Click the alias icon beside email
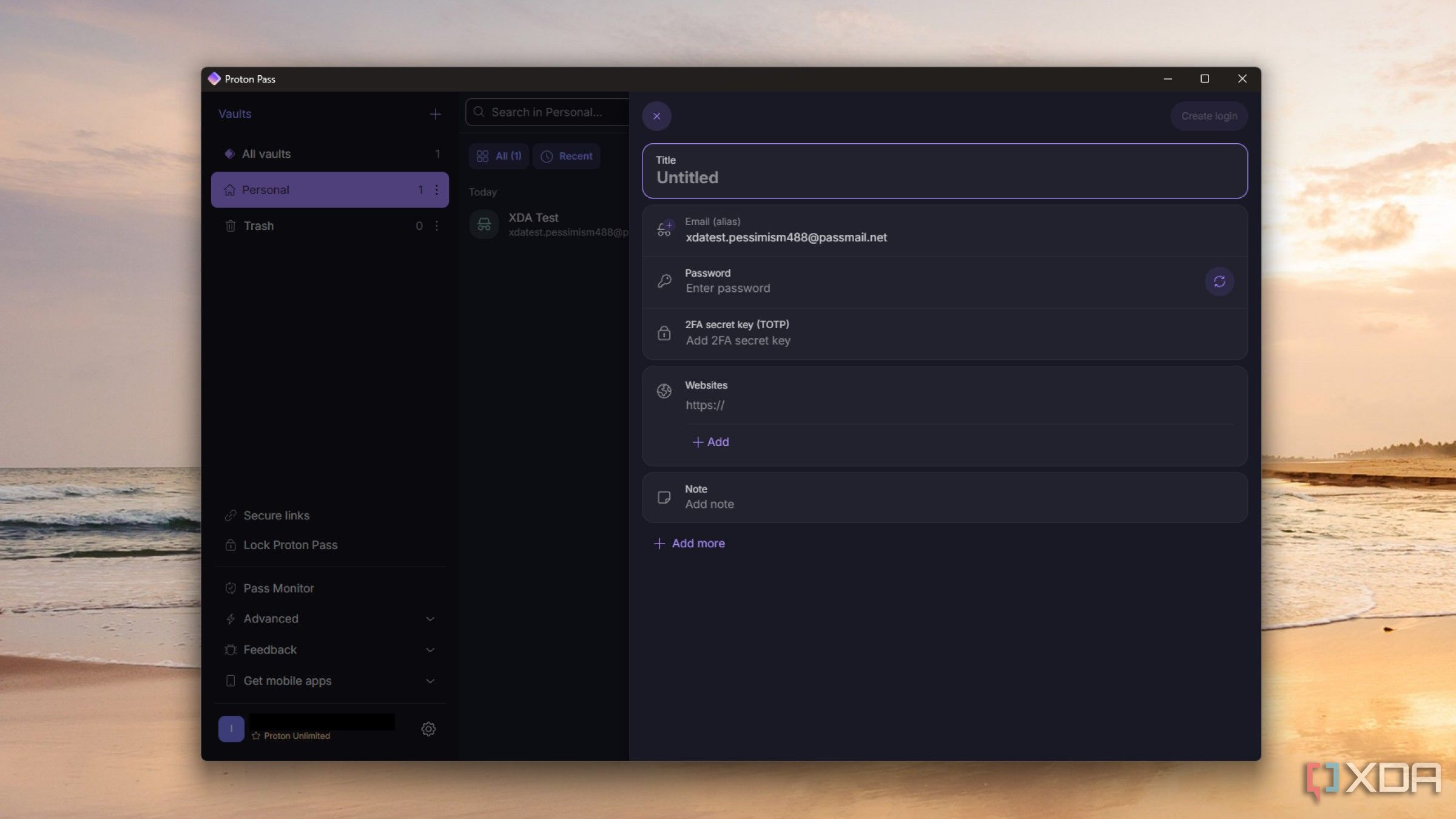This screenshot has width=1456, height=819. [664, 229]
